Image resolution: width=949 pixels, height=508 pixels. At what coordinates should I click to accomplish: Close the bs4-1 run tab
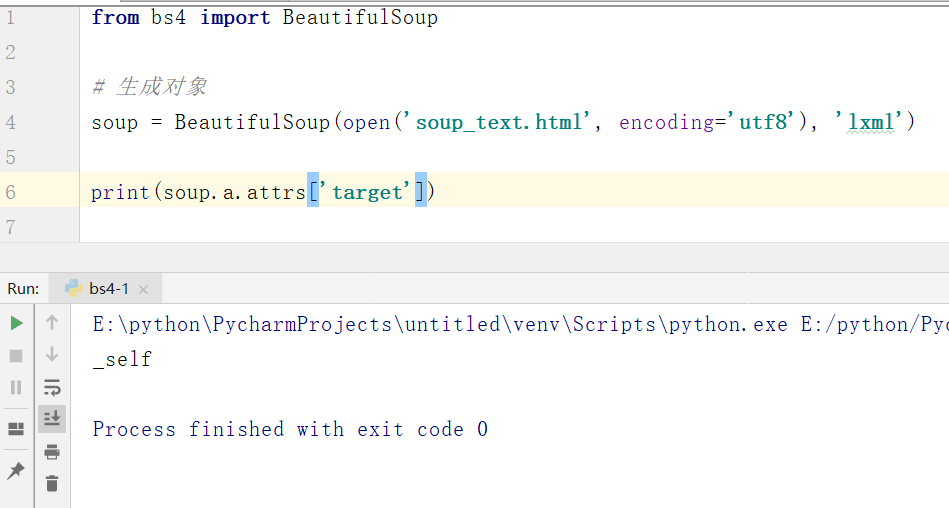pos(143,289)
